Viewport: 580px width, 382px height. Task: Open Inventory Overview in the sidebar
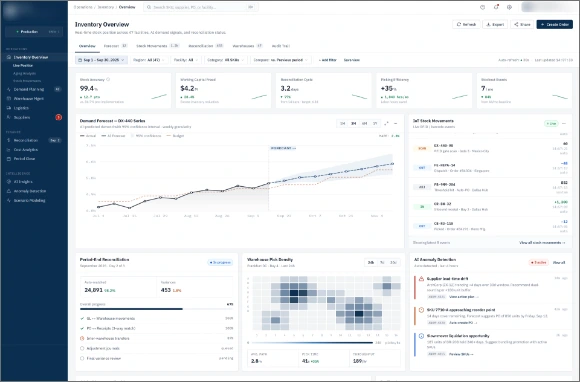tap(34, 57)
